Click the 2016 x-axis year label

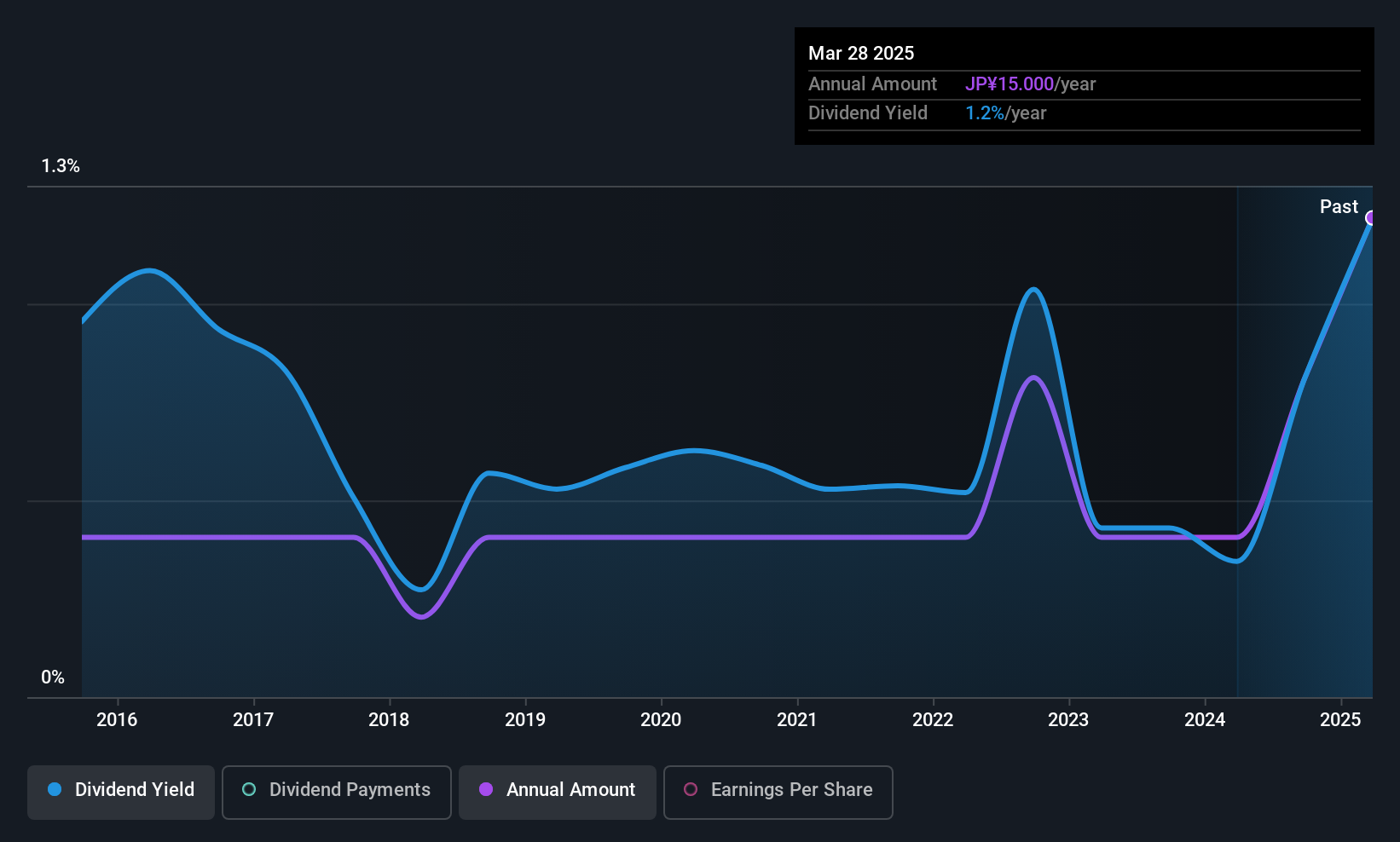(117, 719)
